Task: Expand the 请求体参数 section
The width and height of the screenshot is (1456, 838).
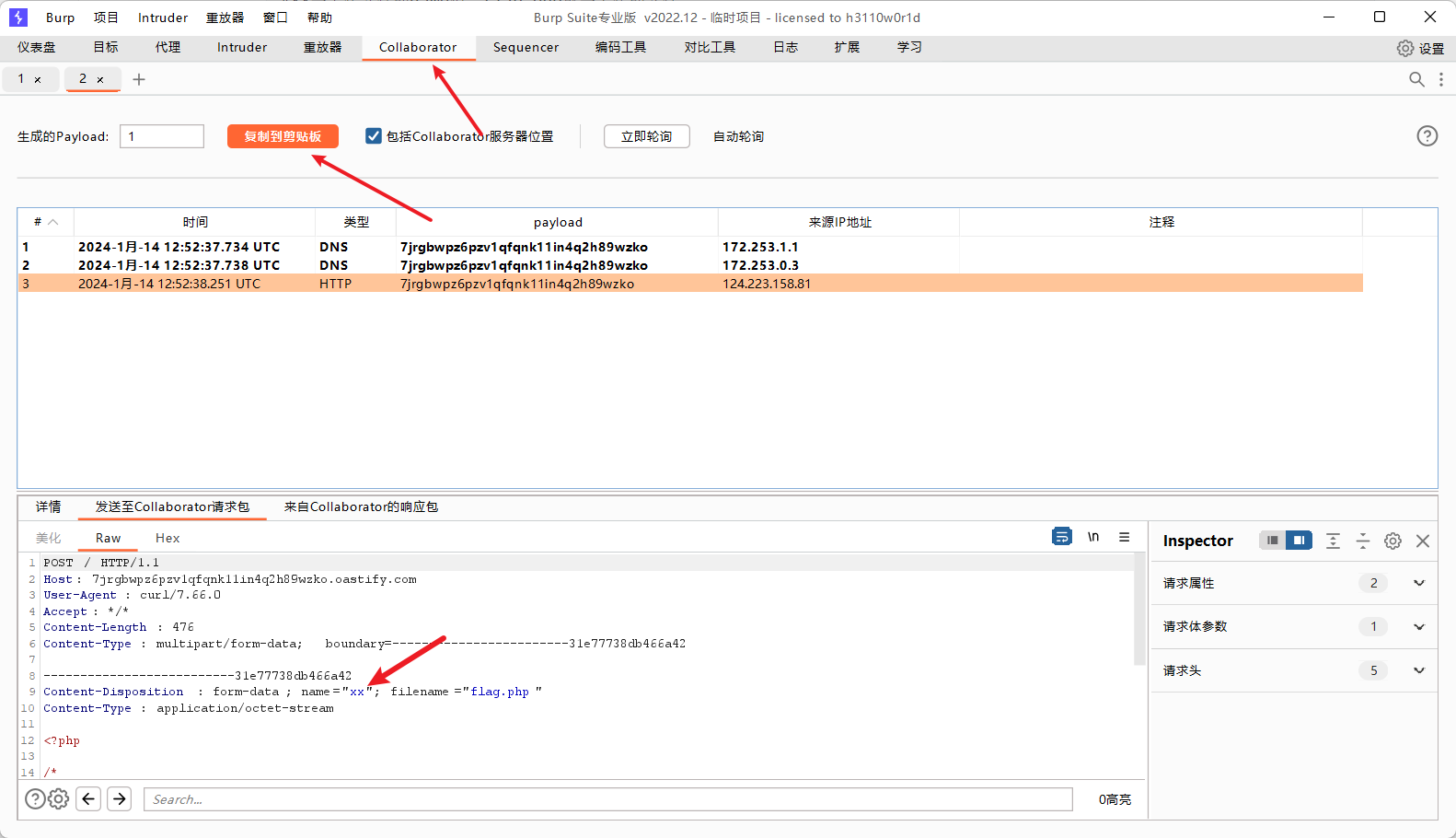Action: click(x=1418, y=627)
